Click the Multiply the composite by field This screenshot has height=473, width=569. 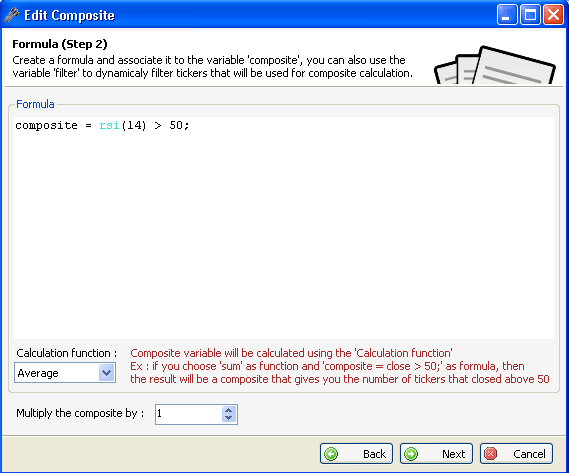point(196,414)
